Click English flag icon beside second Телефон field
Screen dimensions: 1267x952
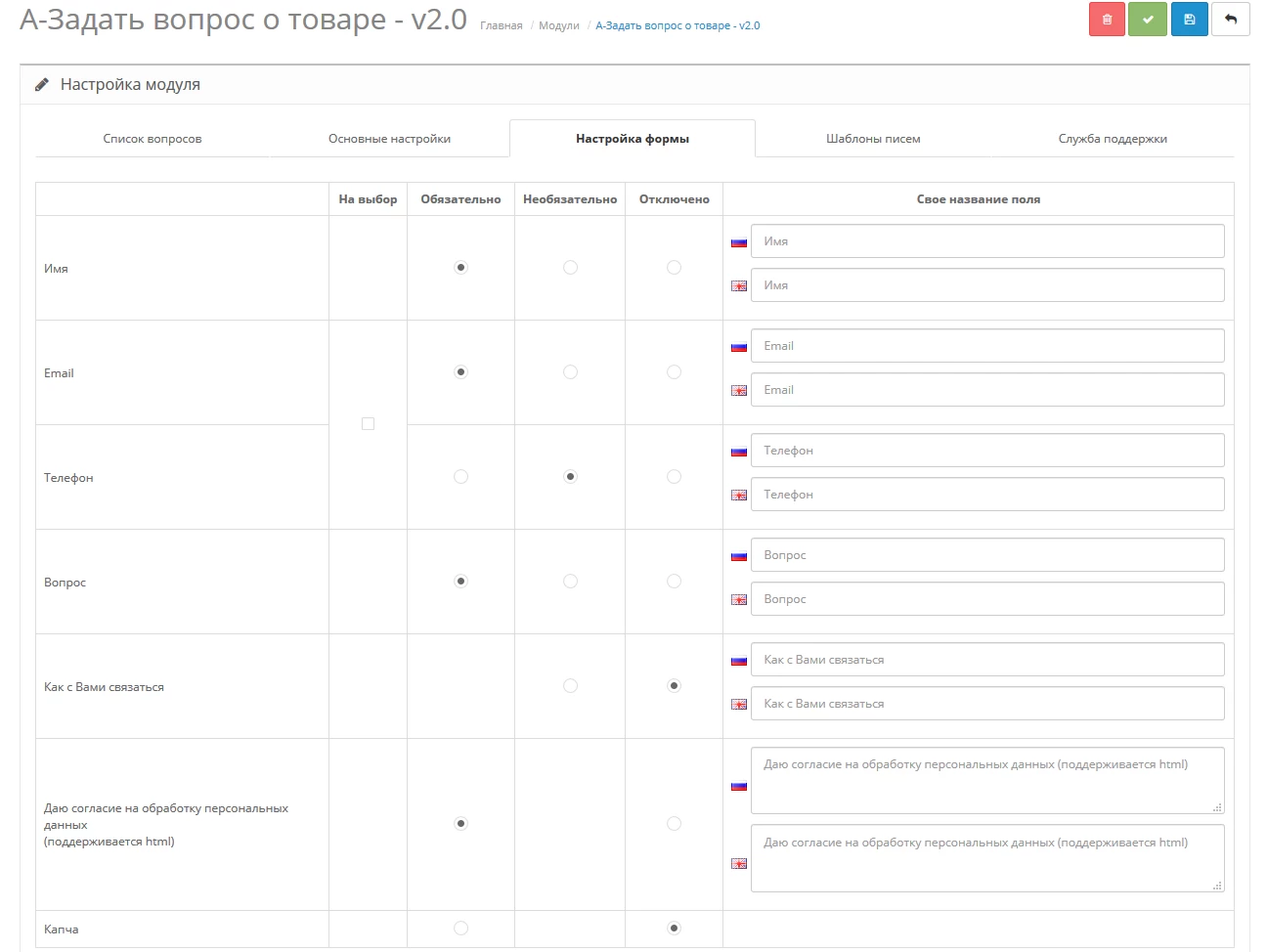pyautogui.click(x=739, y=495)
